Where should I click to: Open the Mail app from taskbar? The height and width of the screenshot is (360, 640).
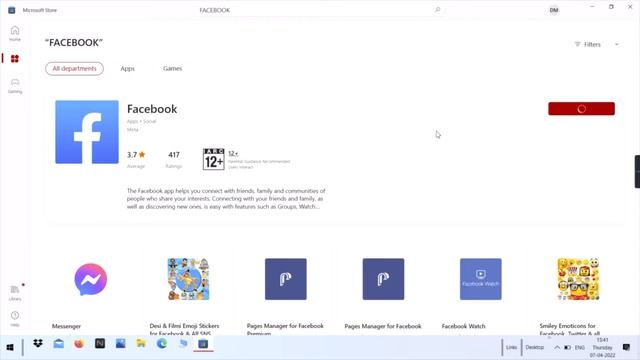coord(59,344)
